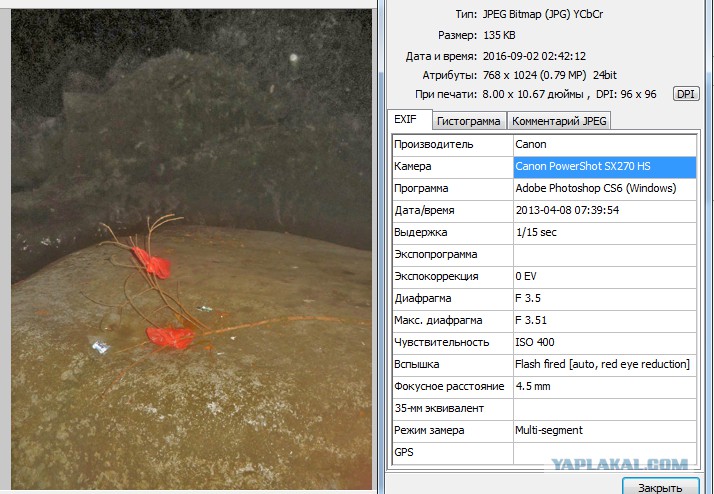This screenshot has height=494, width=714.
Task: Select the EXIF tab
Action: click(406, 120)
